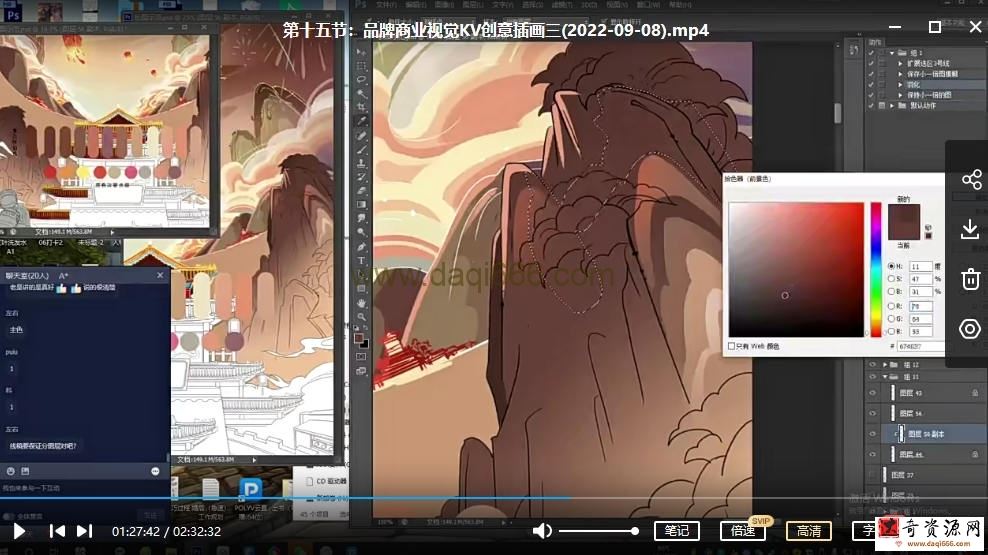Click the H value input field
Viewport: 988px width, 555px height.
tap(921, 266)
